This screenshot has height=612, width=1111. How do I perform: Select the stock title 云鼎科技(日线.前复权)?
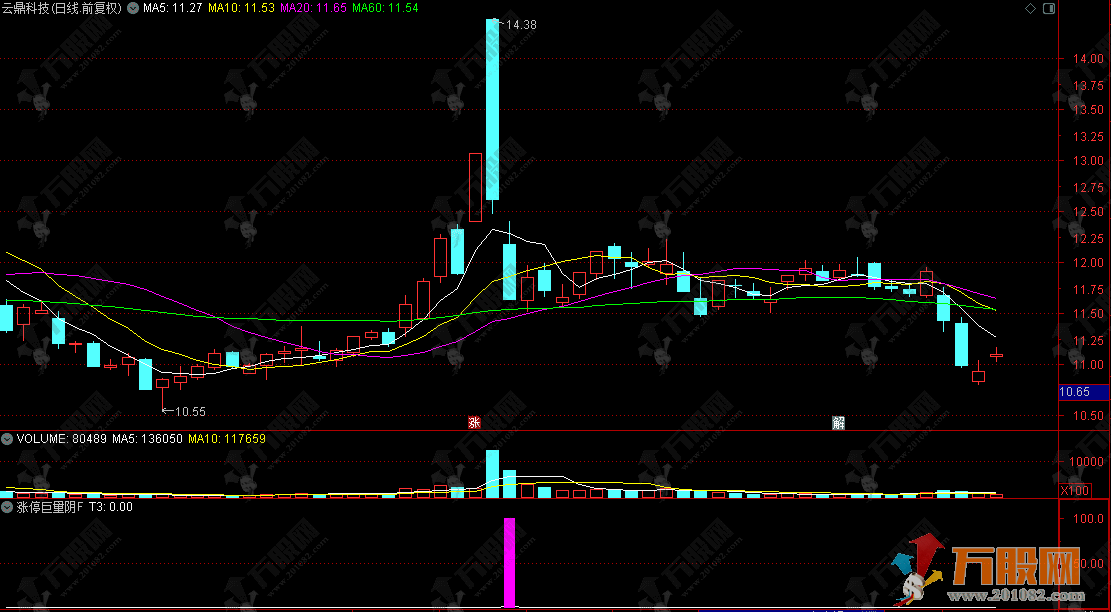pos(62,8)
